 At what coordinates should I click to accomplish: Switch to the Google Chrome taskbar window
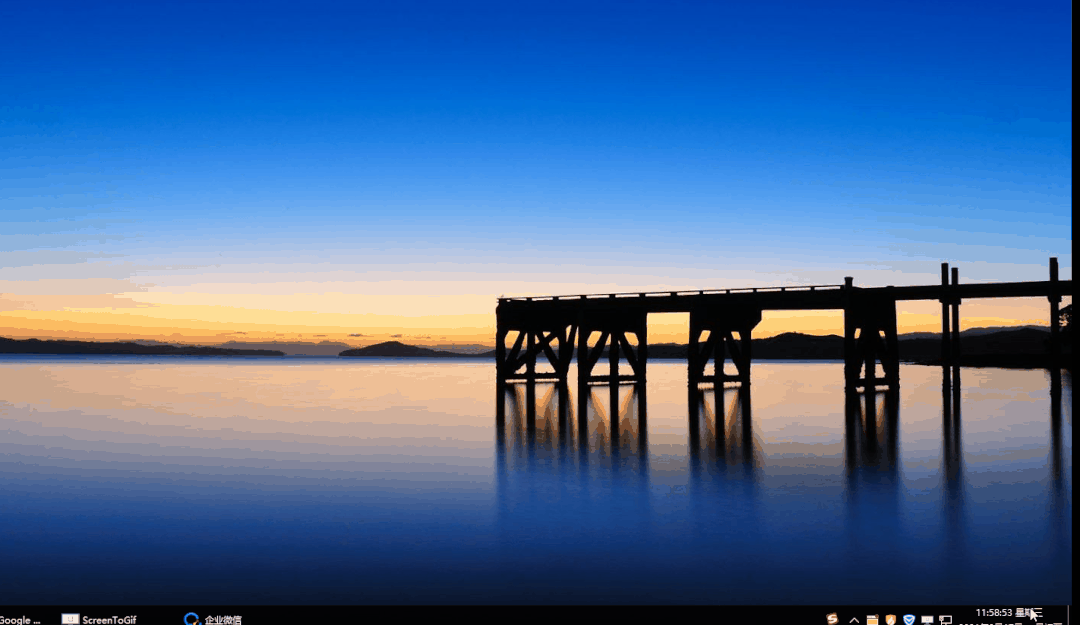(20, 620)
